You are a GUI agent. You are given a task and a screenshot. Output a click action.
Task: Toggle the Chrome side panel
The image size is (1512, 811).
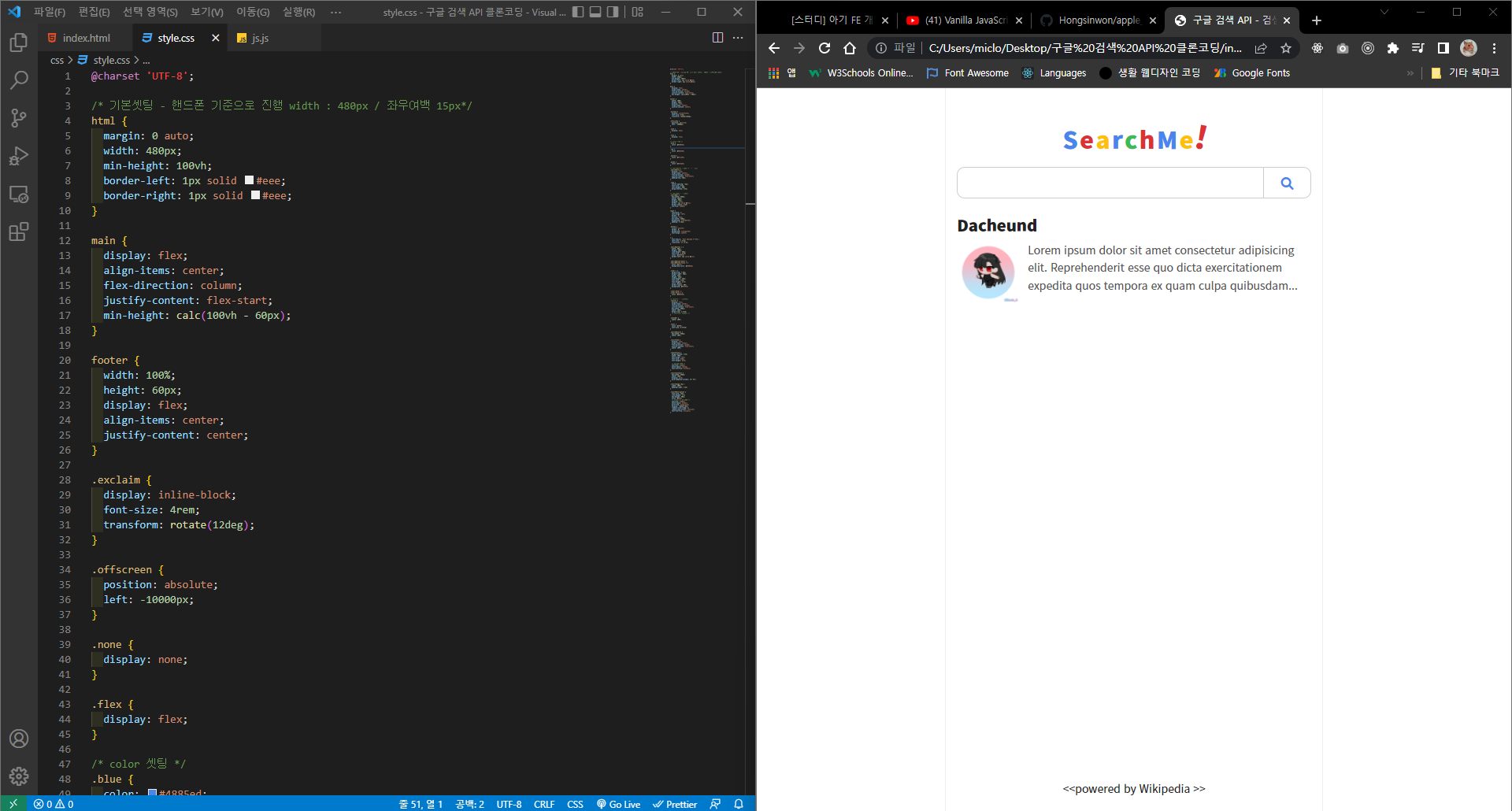[x=1443, y=48]
